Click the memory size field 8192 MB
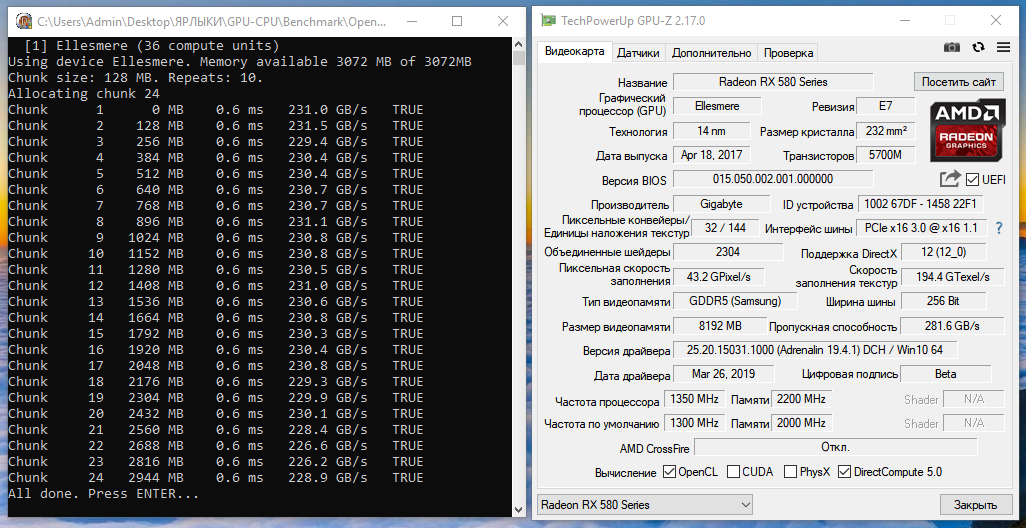The height and width of the screenshot is (528, 1026). click(x=720, y=326)
